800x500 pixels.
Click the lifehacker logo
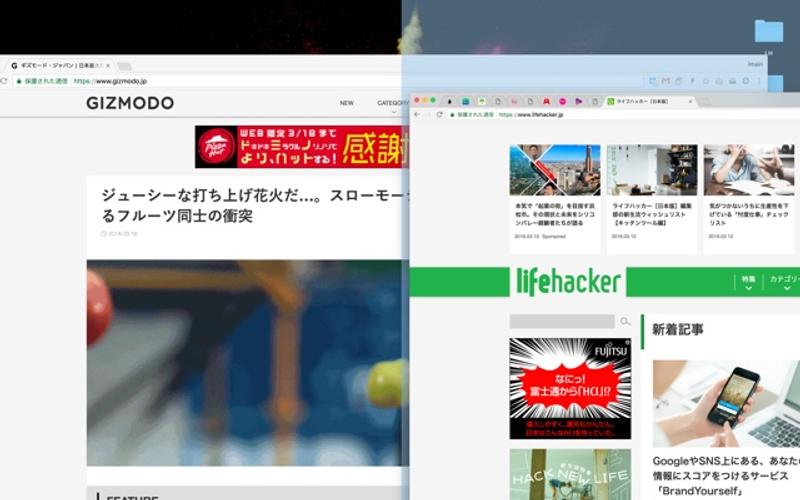(568, 282)
